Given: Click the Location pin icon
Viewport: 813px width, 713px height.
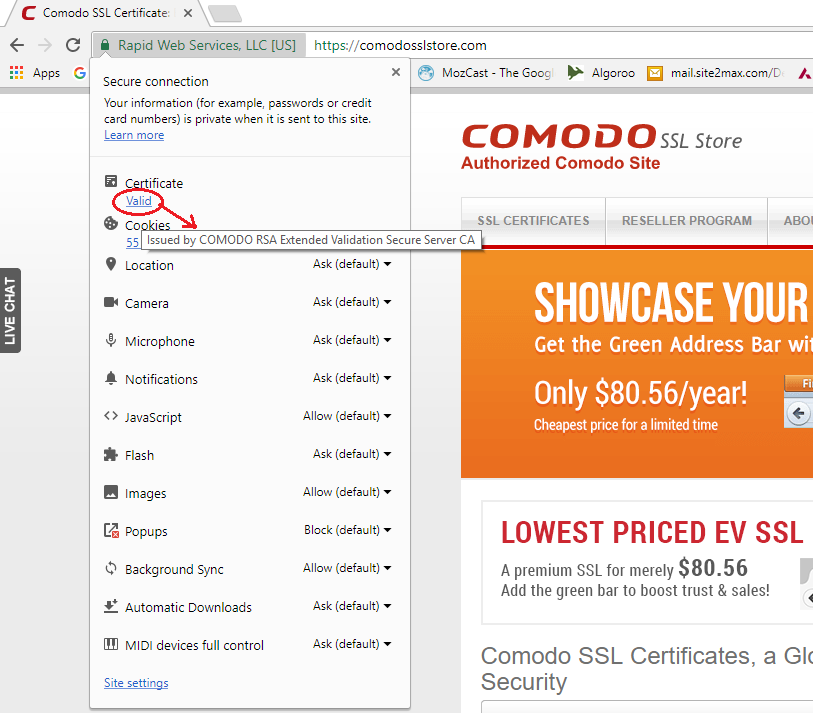Looking at the screenshot, I should (x=111, y=264).
